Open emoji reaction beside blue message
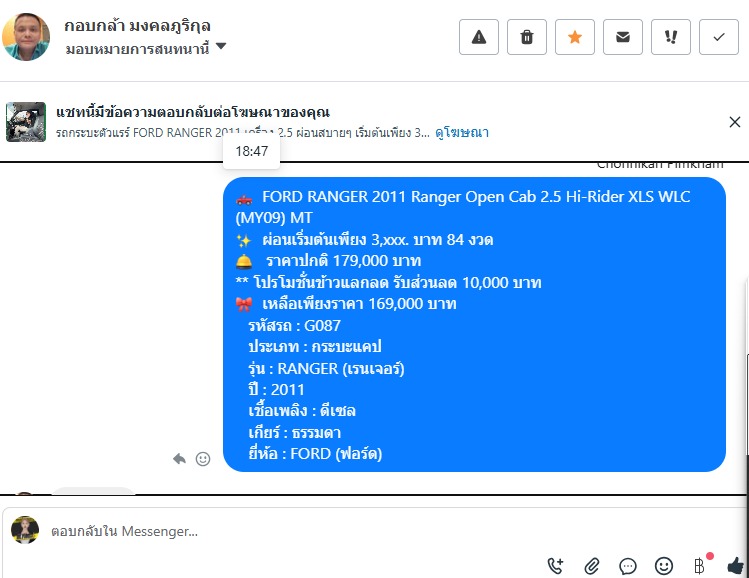The height and width of the screenshot is (578, 749). 203,459
